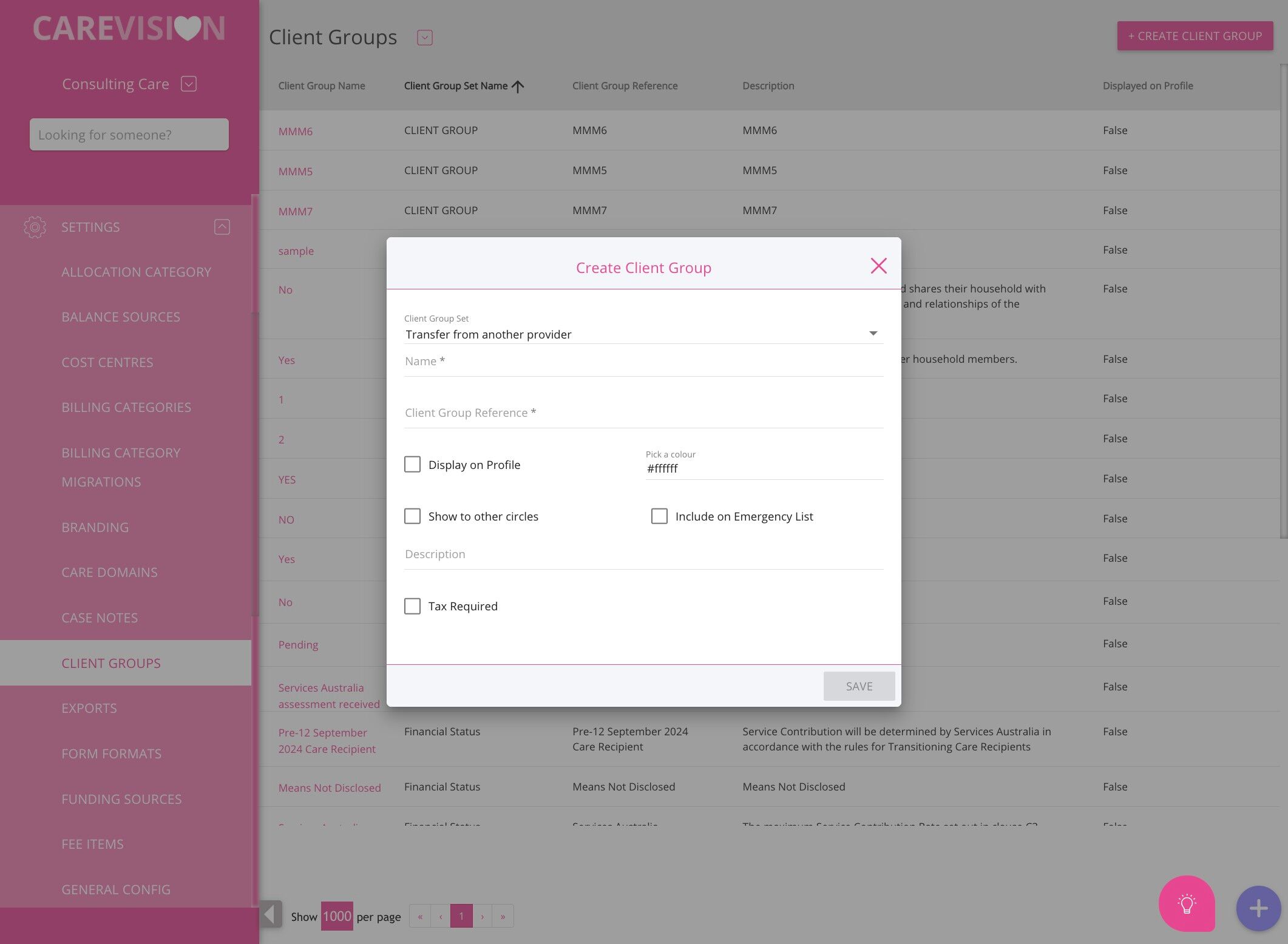Click the purple plus floating button
This screenshot has width=1288, height=944.
1258,908
